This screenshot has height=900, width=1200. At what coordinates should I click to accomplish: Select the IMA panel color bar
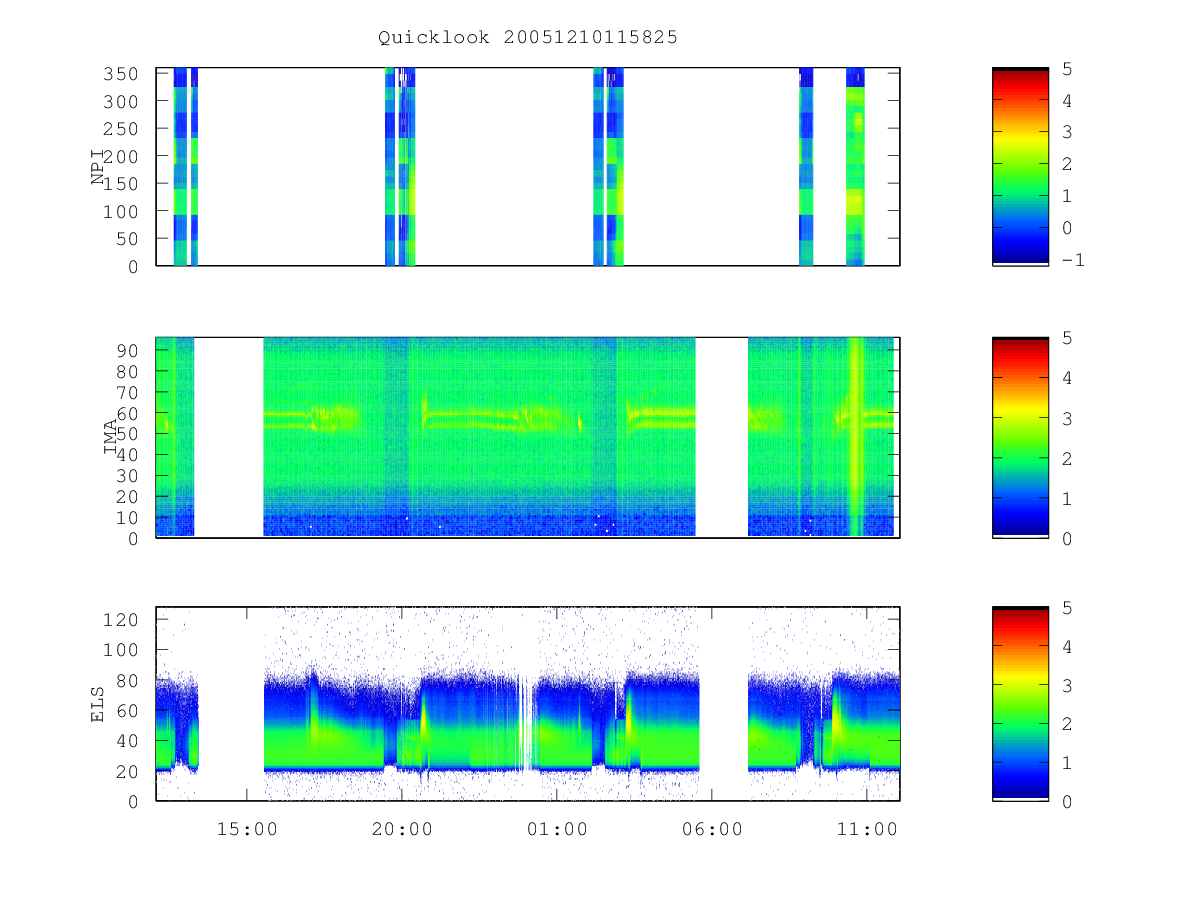(x=1020, y=437)
